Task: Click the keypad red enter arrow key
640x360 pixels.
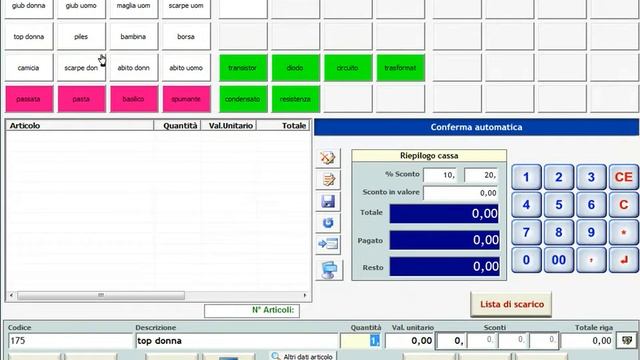Action: coord(623,260)
